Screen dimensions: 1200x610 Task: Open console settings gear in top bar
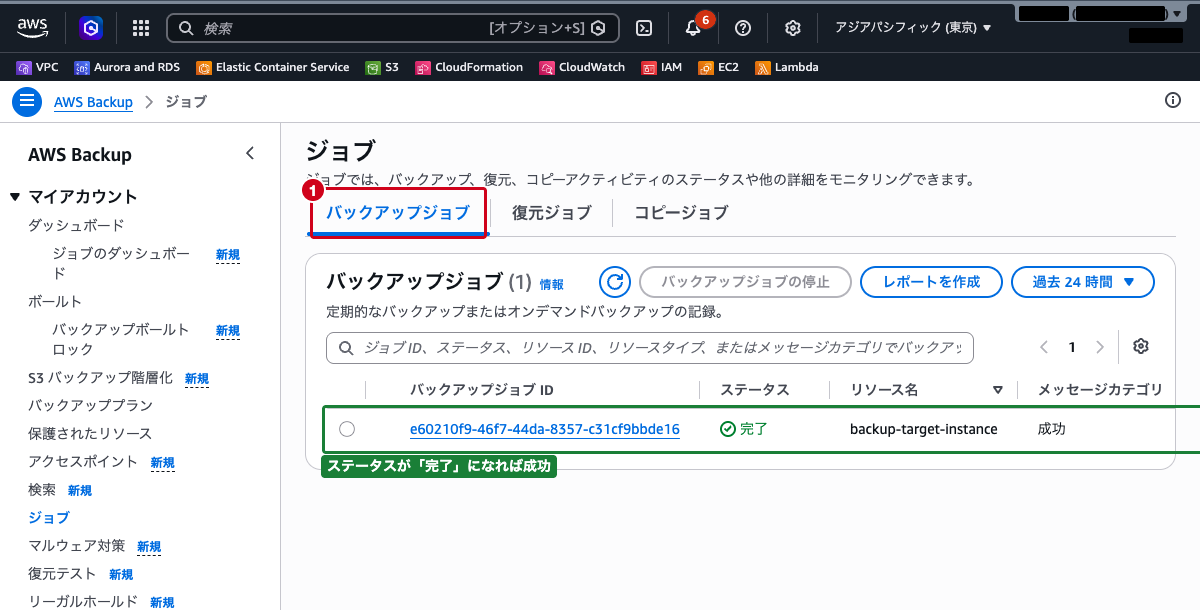[793, 28]
